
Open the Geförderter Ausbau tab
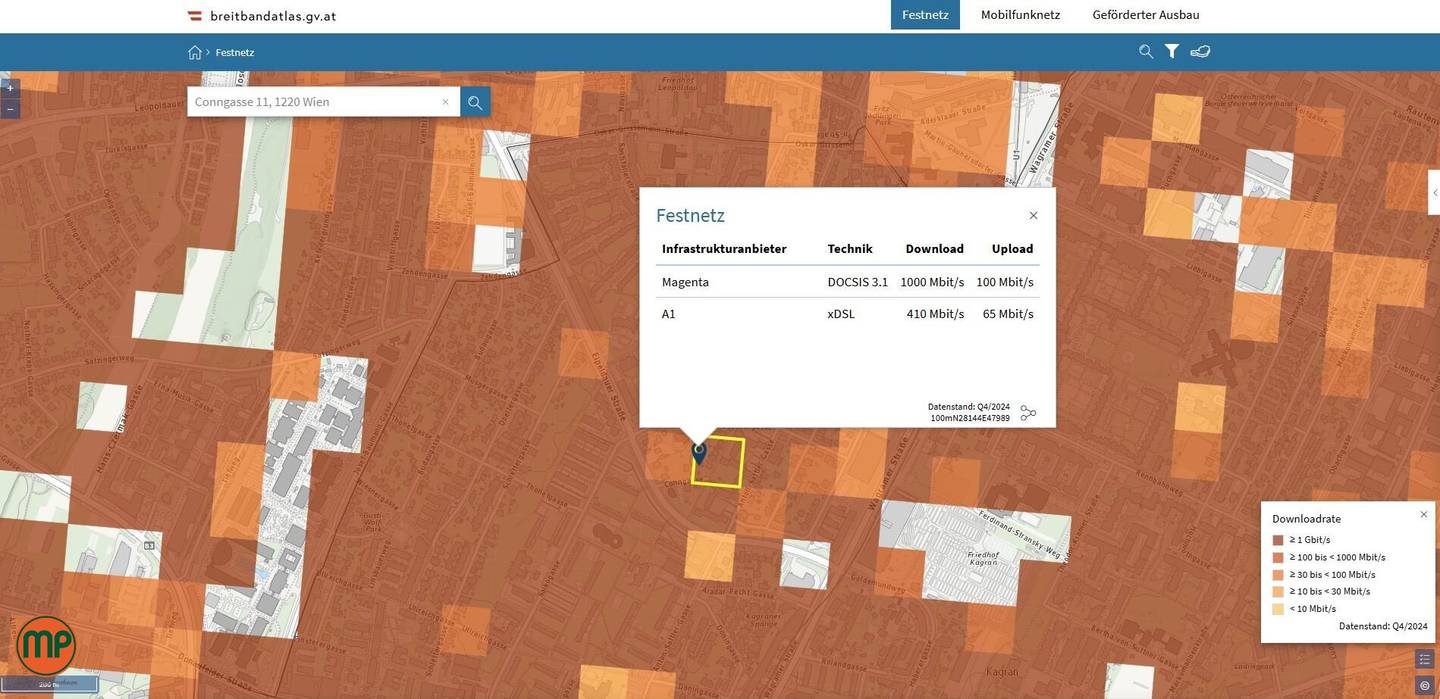(1146, 15)
